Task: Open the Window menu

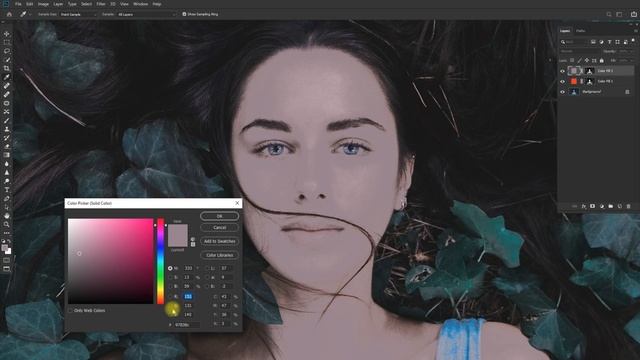Action: 140,4
